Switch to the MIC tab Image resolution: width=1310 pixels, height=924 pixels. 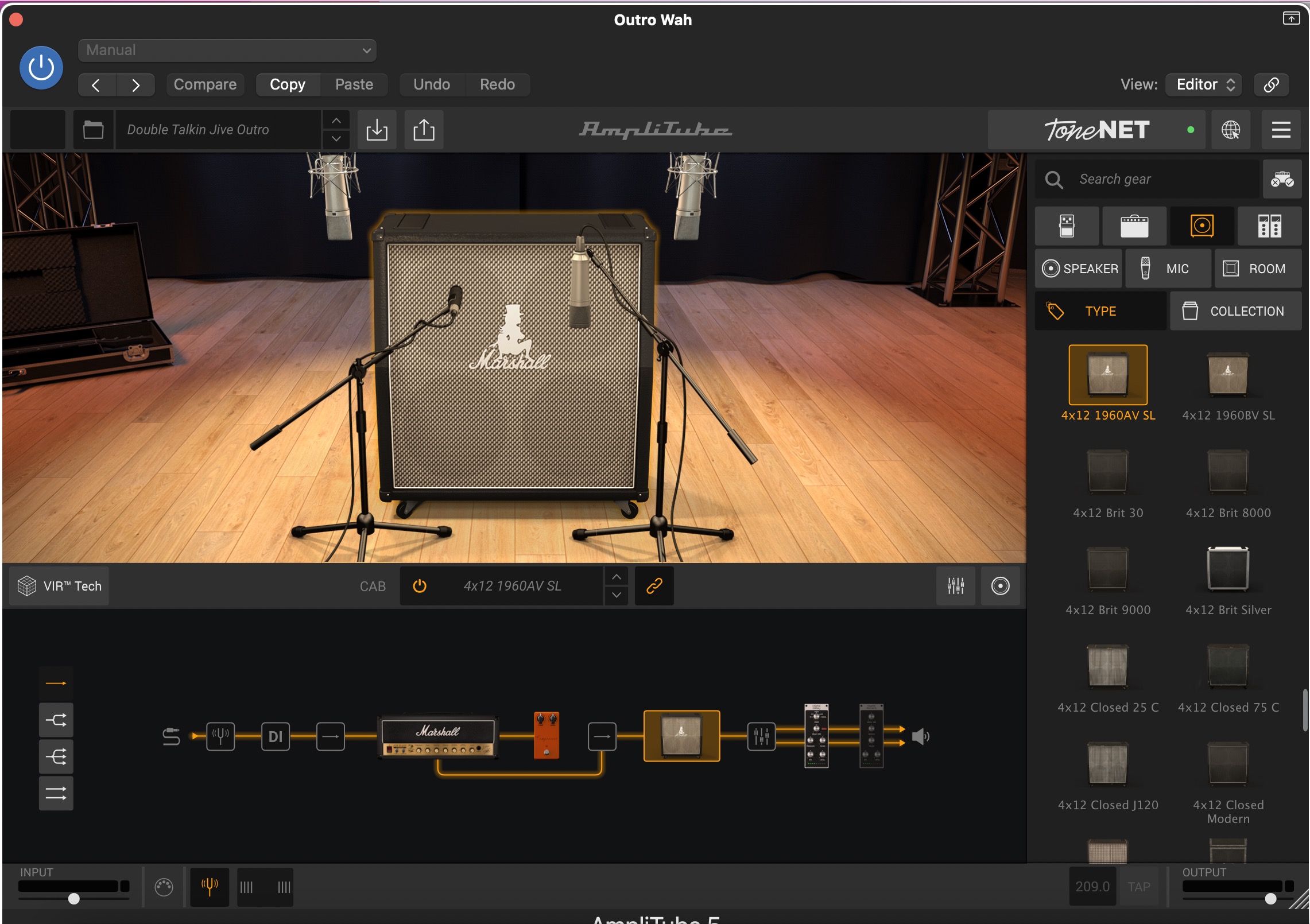pyautogui.click(x=1168, y=269)
